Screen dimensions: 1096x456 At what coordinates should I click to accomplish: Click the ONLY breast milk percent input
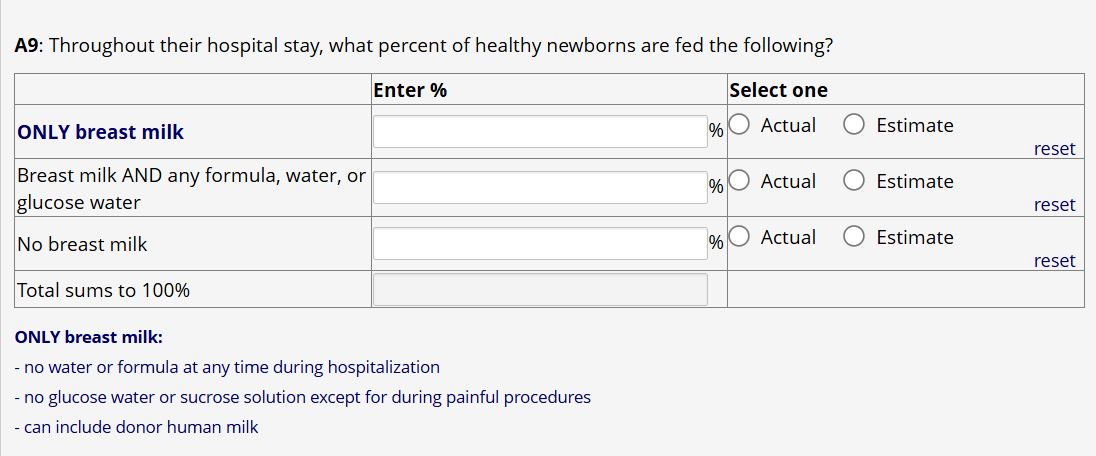tap(540, 132)
